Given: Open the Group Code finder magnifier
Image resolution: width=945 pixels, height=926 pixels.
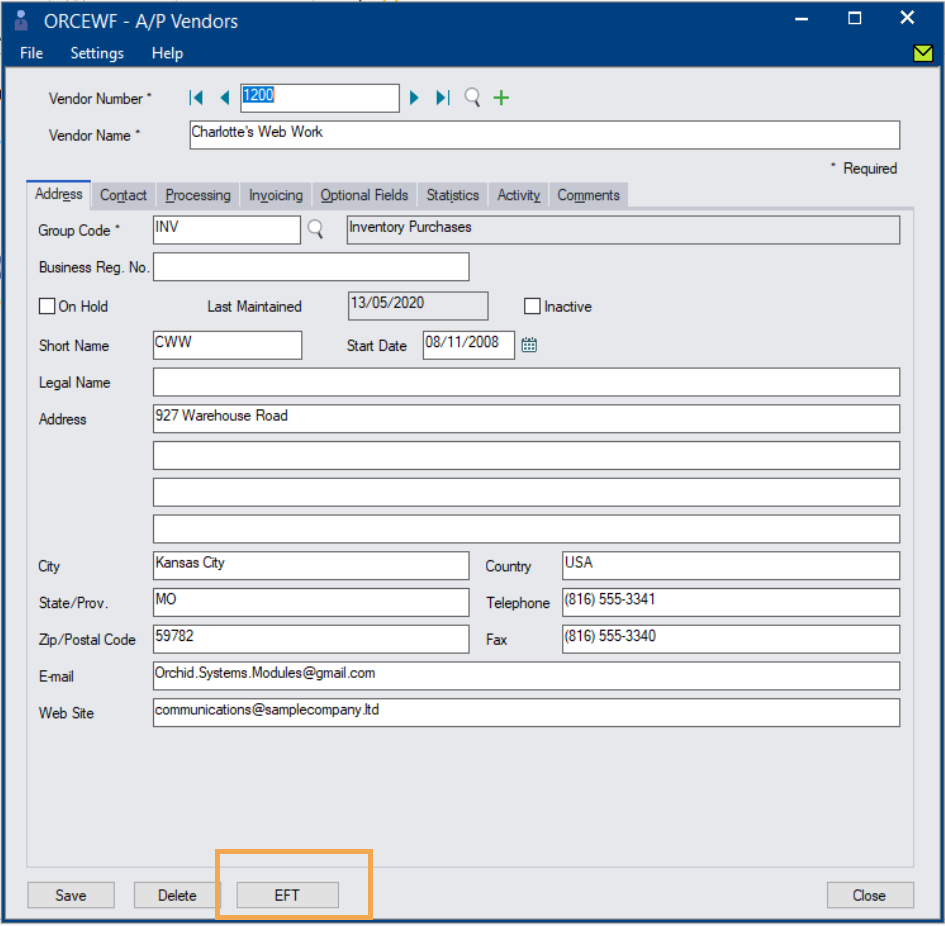Looking at the screenshot, I should tap(316, 230).
